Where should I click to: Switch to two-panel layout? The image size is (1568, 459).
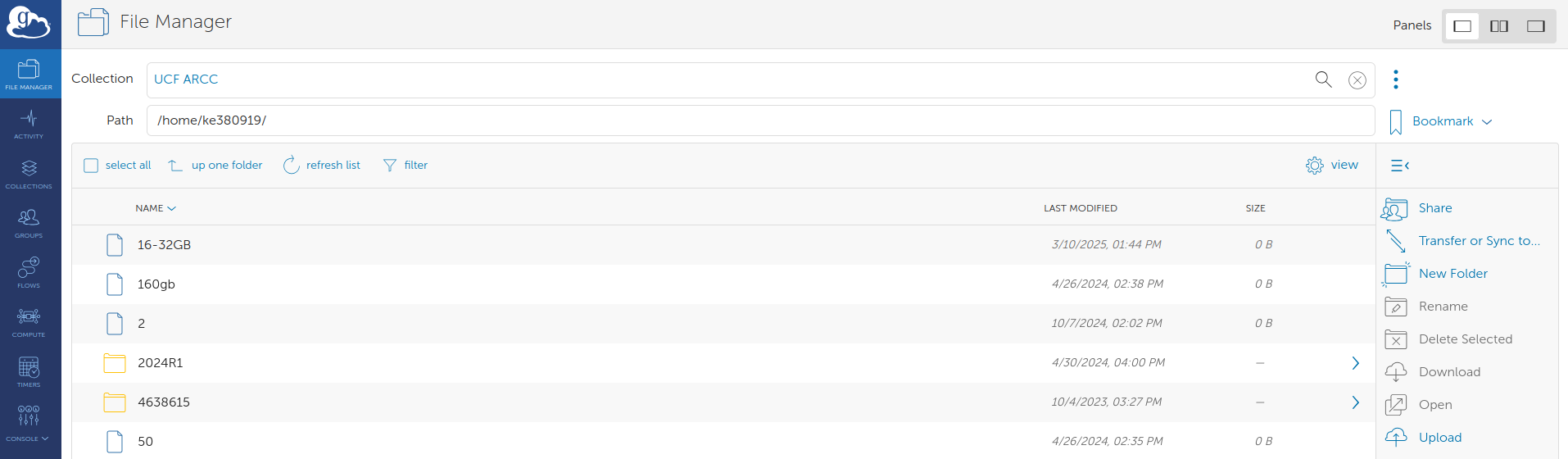click(x=1499, y=26)
